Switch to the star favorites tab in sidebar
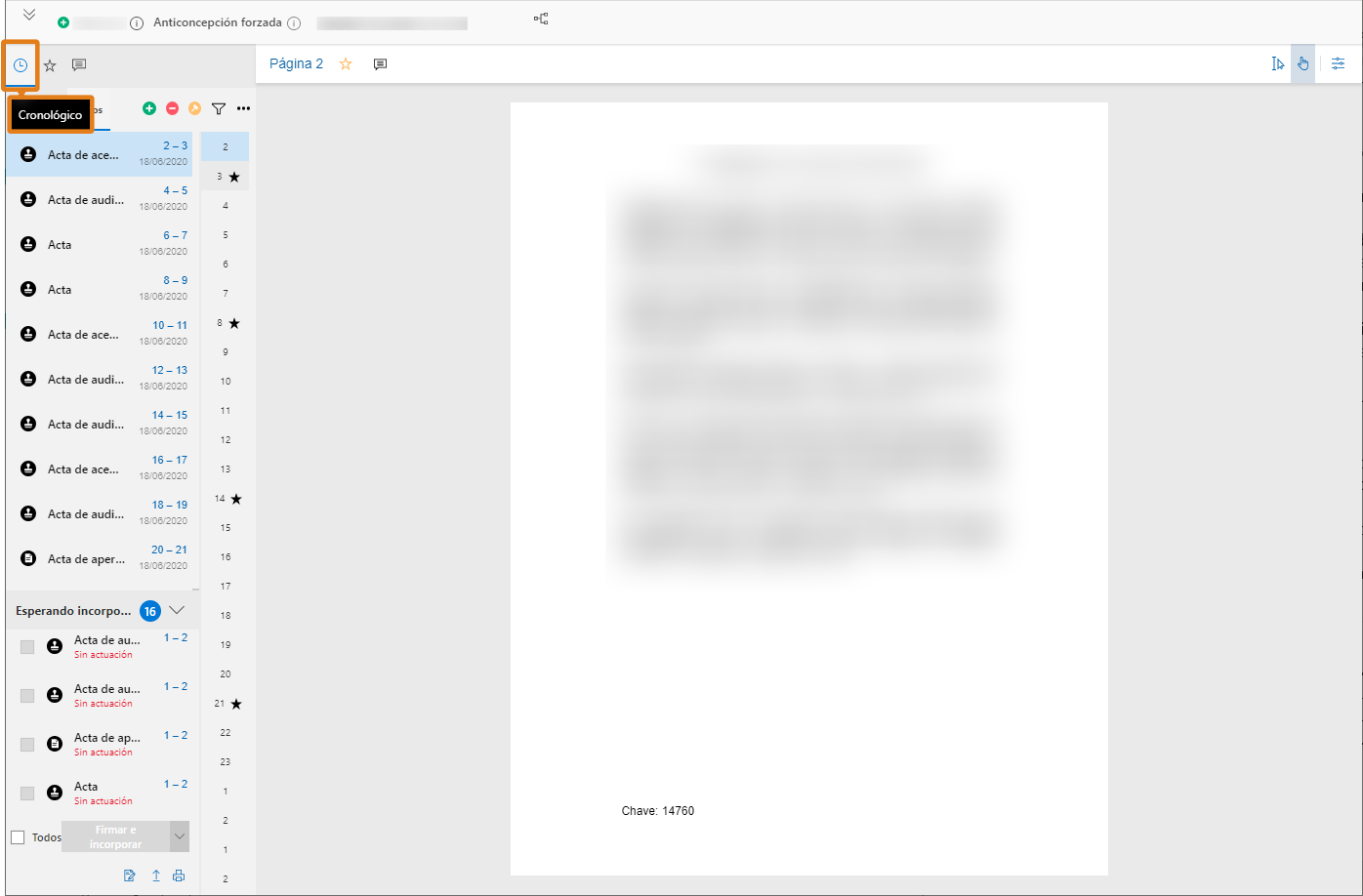Viewport: 1363px width, 896px height. [50, 65]
